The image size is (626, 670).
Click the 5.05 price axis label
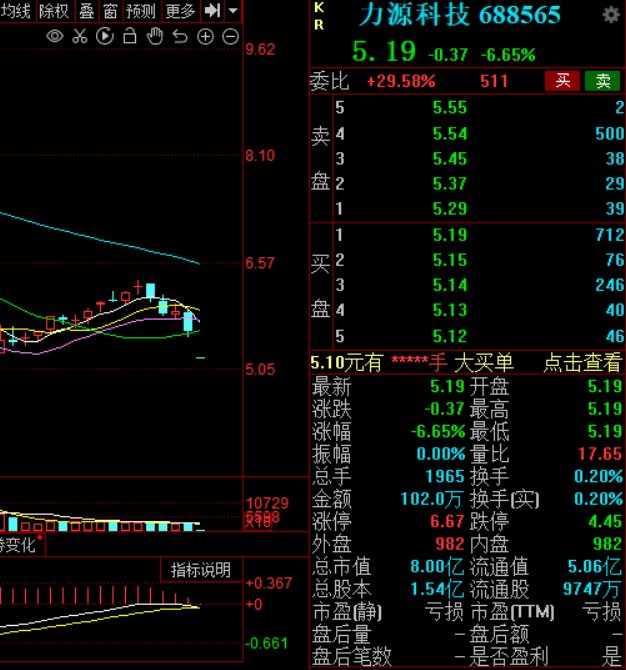click(260, 370)
